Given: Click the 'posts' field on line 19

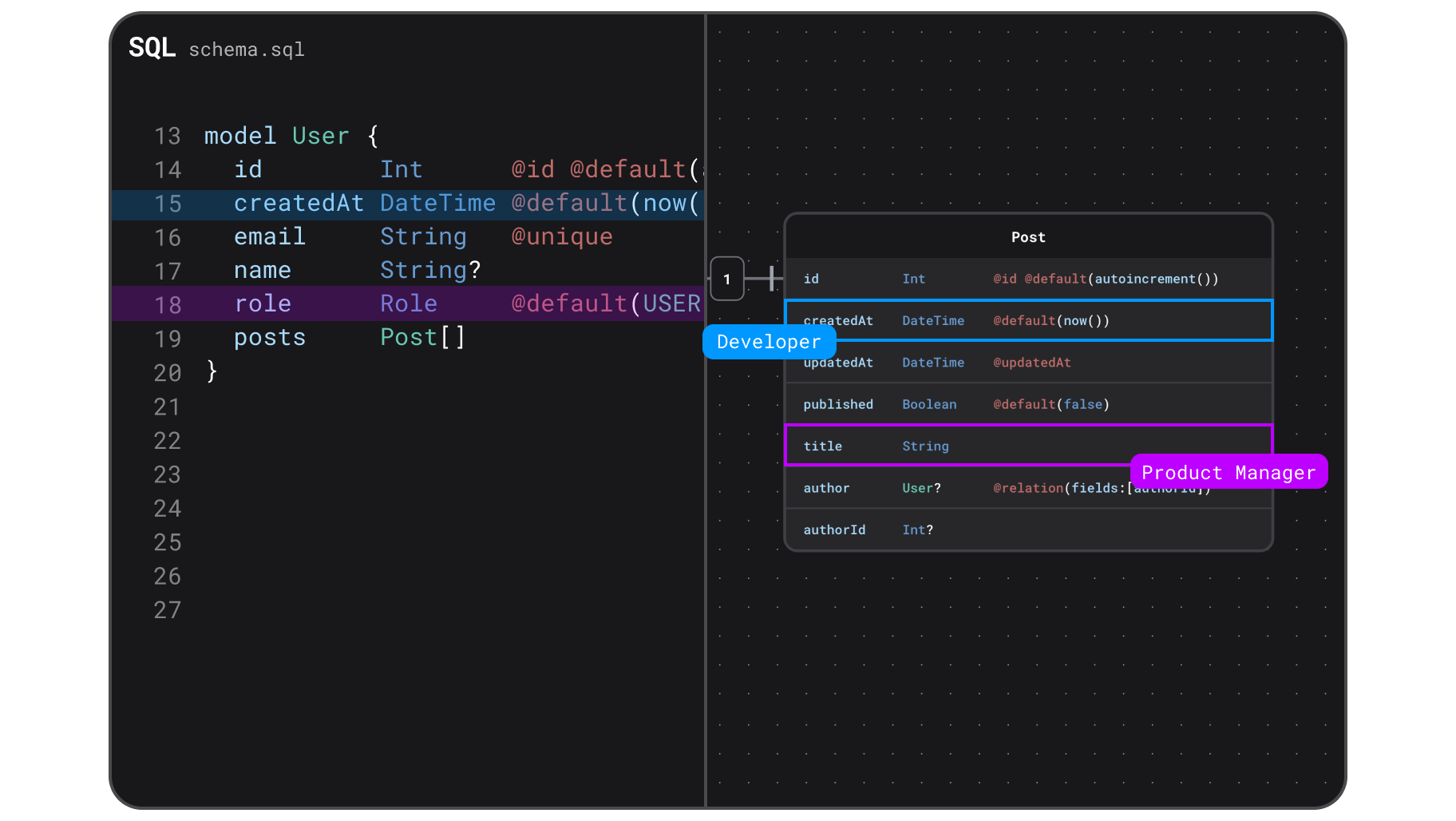Looking at the screenshot, I should coord(270,338).
